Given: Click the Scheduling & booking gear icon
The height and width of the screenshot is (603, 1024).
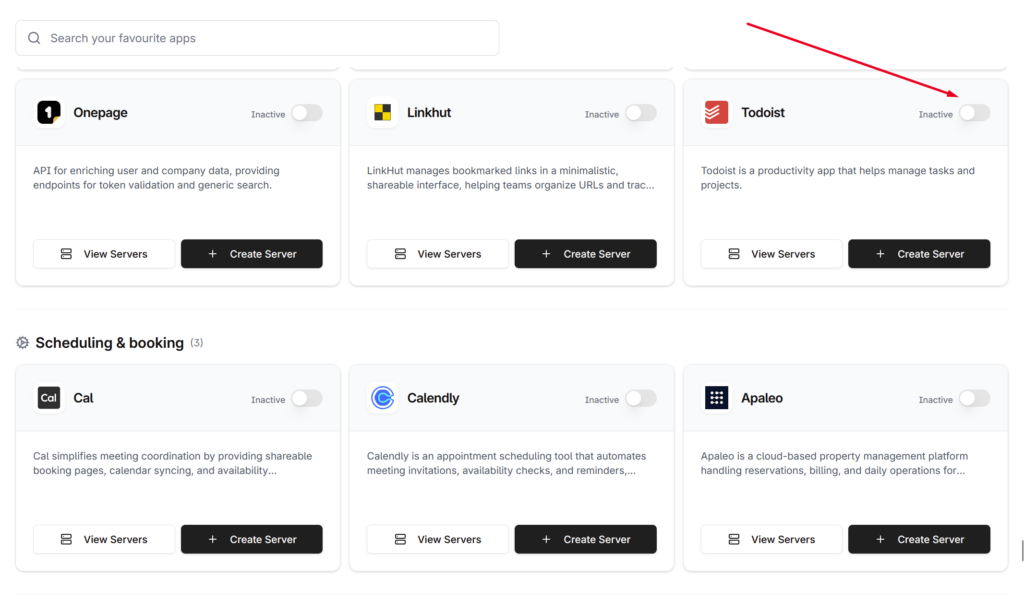Looking at the screenshot, I should [22, 343].
